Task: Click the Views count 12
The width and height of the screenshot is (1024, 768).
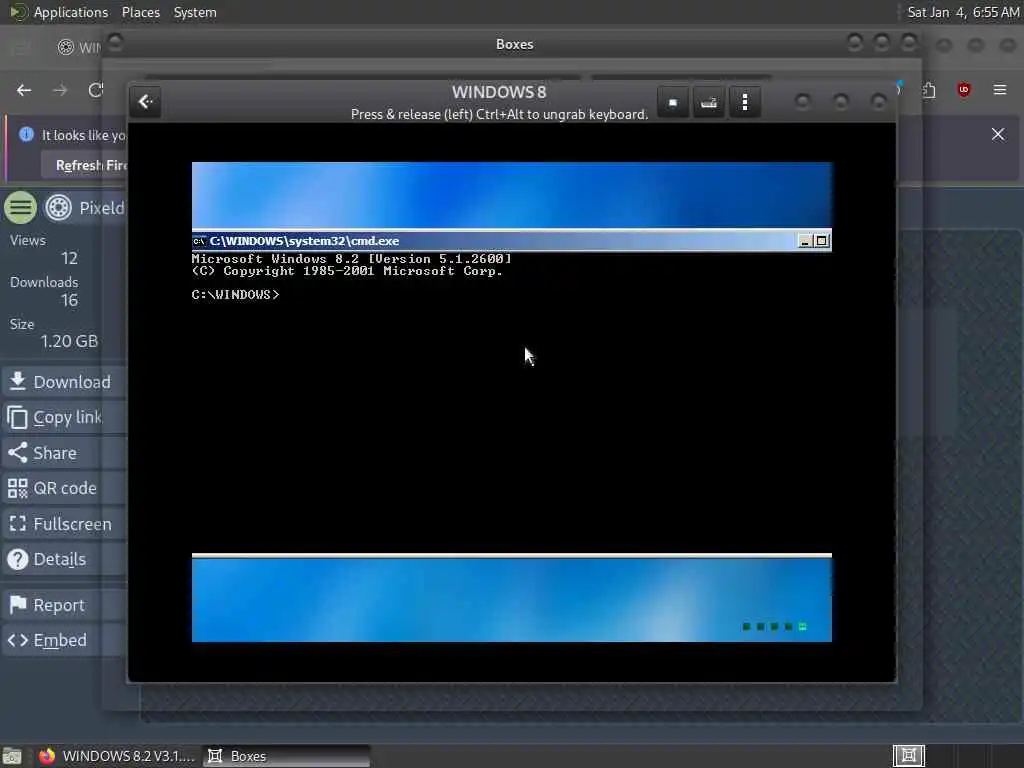Action: click(x=69, y=259)
